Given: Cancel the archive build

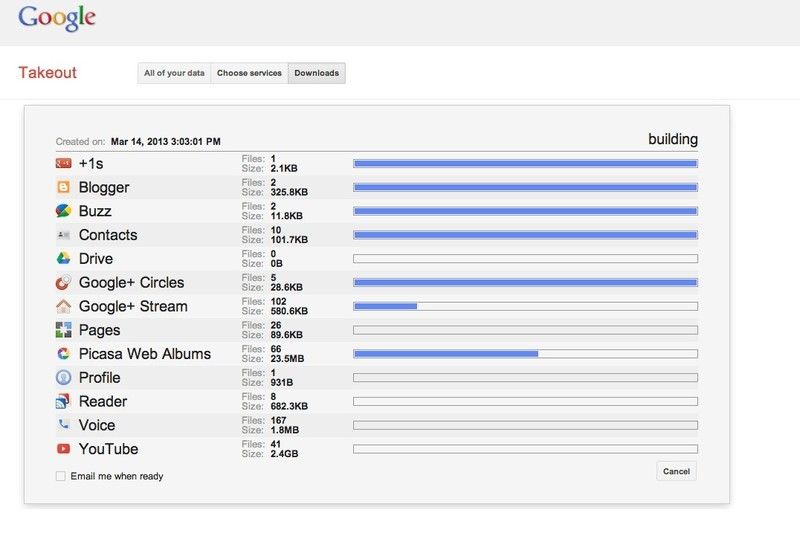Looking at the screenshot, I should point(676,471).
